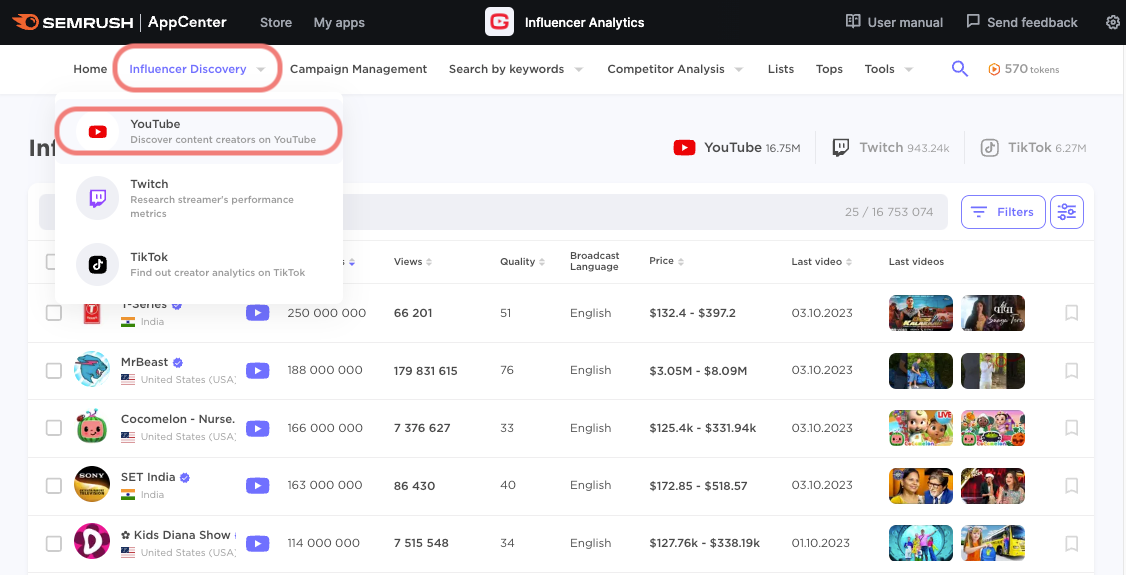Click the search magnifier icon
Viewport: 1126px width, 575px height.
click(x=959, y=69)
